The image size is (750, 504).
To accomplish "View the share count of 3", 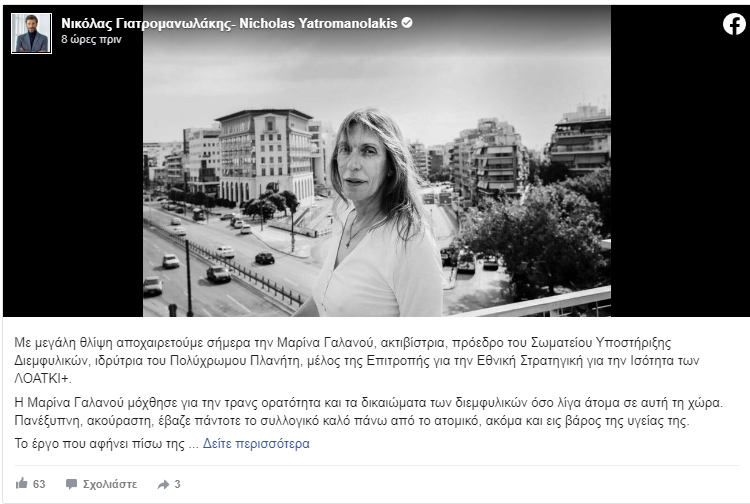I will (x=177, y=484).
